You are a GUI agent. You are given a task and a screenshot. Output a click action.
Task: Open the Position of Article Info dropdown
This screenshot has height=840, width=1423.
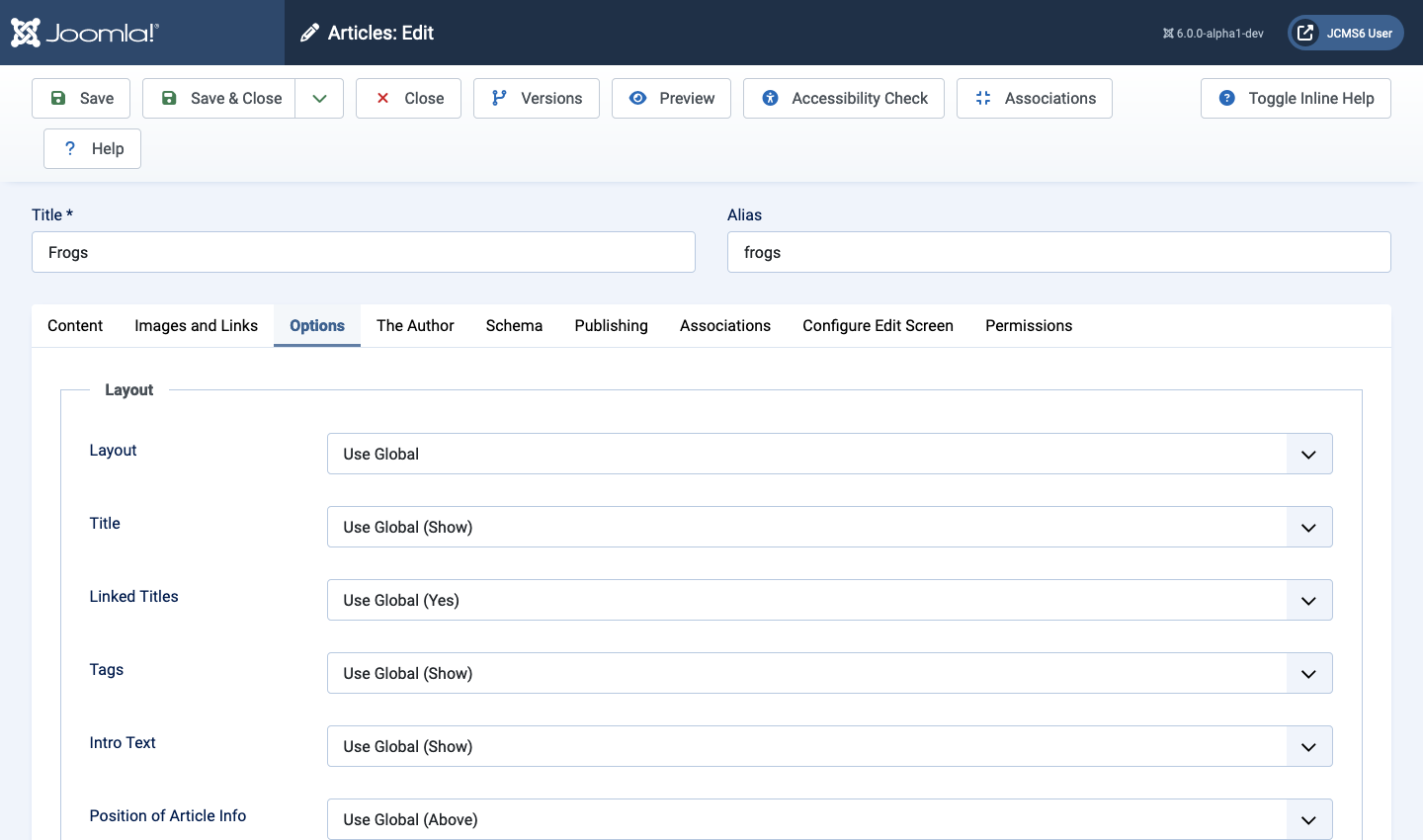[830, 819]
